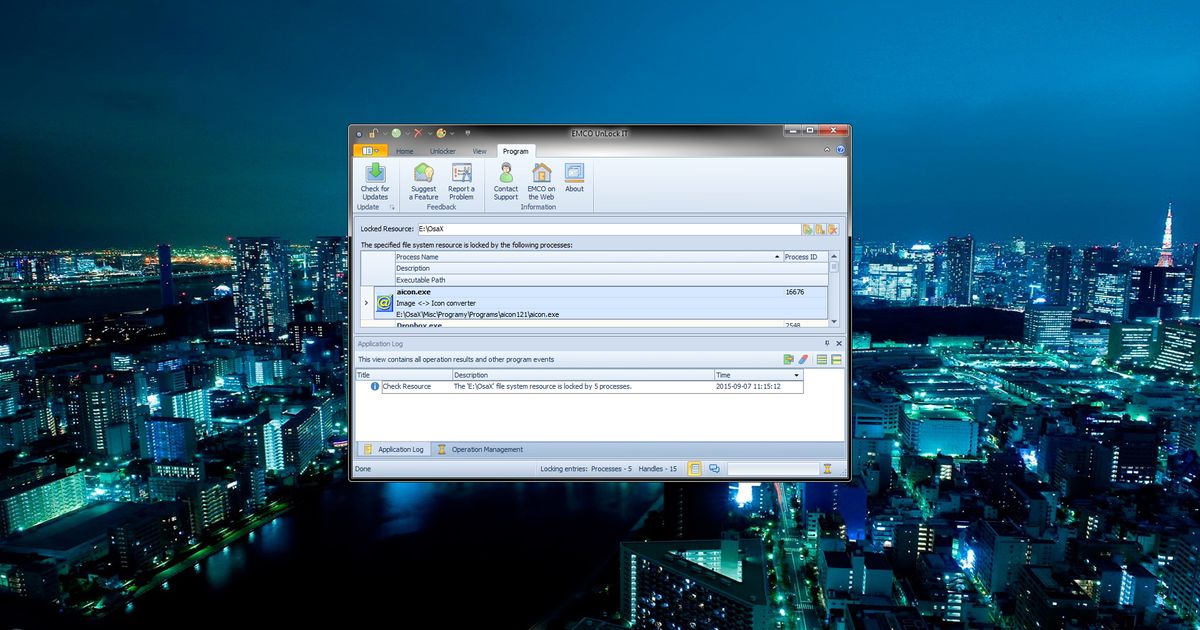The image size is (1200, 630).
Task: Toggle the detailed list view in the log toolbar
Action: [823, 360]
